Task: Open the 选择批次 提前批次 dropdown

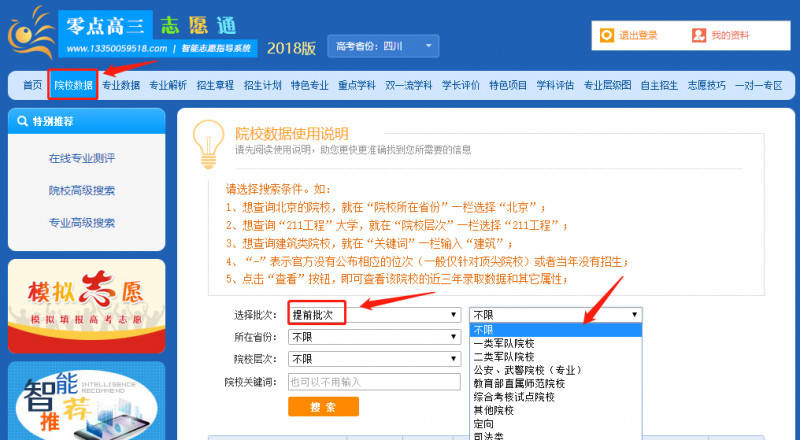Action: [374, 315]
